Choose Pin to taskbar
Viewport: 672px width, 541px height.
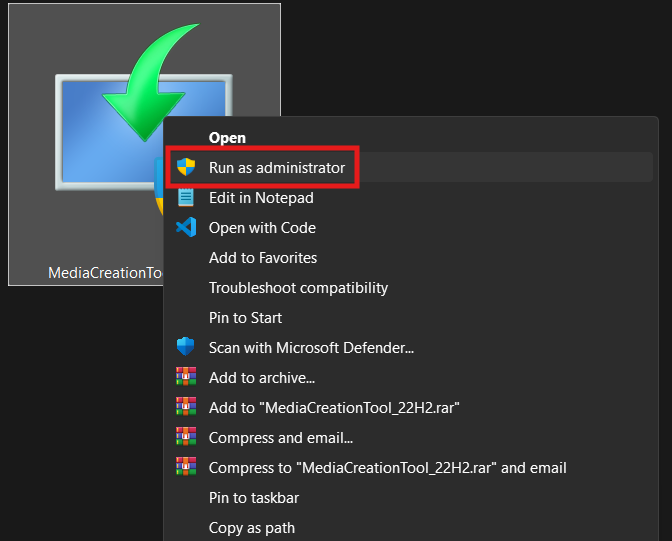(x=409, y=498)
